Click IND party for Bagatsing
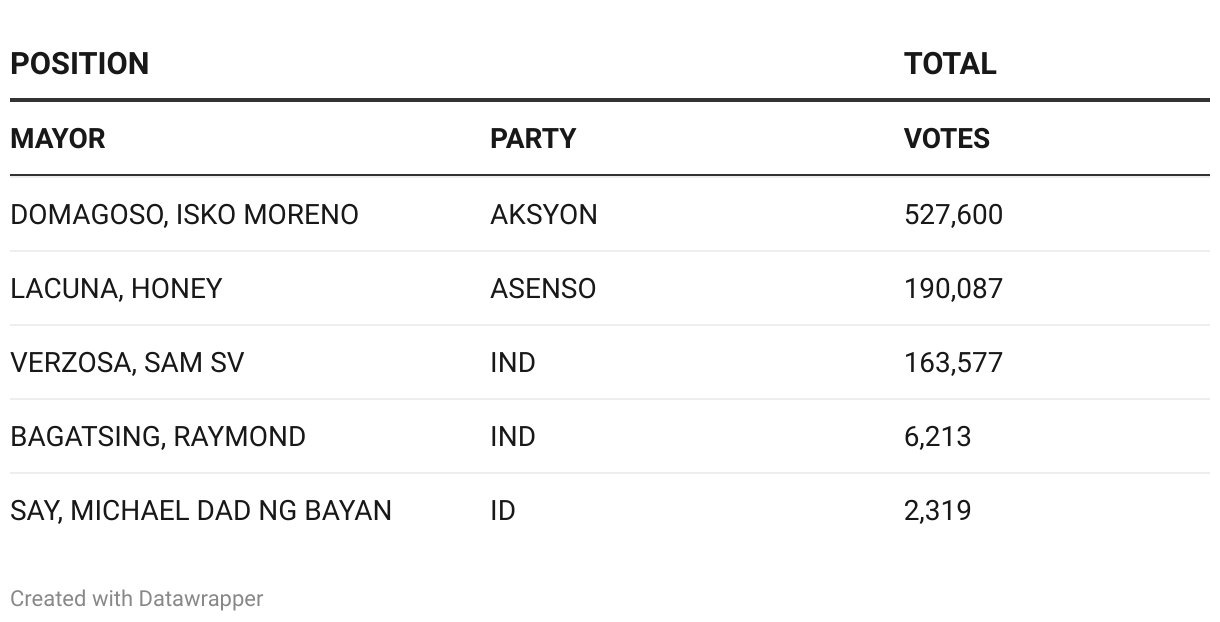This screenshot has height=622, width=1220. click(513, 437)
